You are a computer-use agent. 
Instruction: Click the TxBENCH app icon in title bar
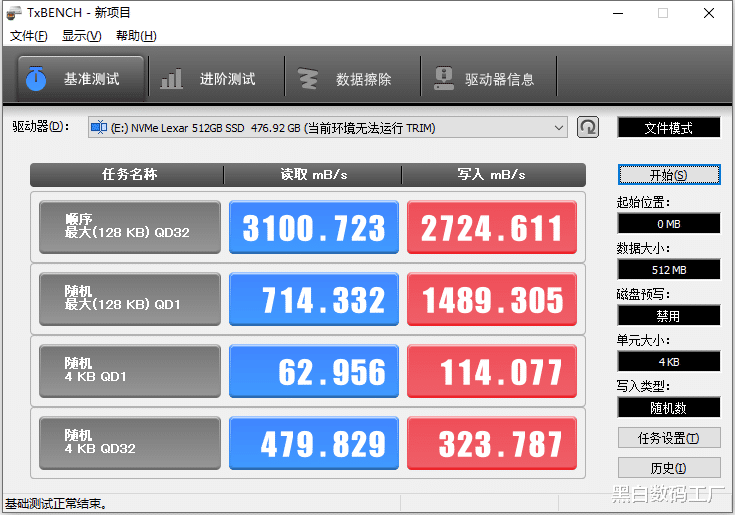(x=13, y=13)
